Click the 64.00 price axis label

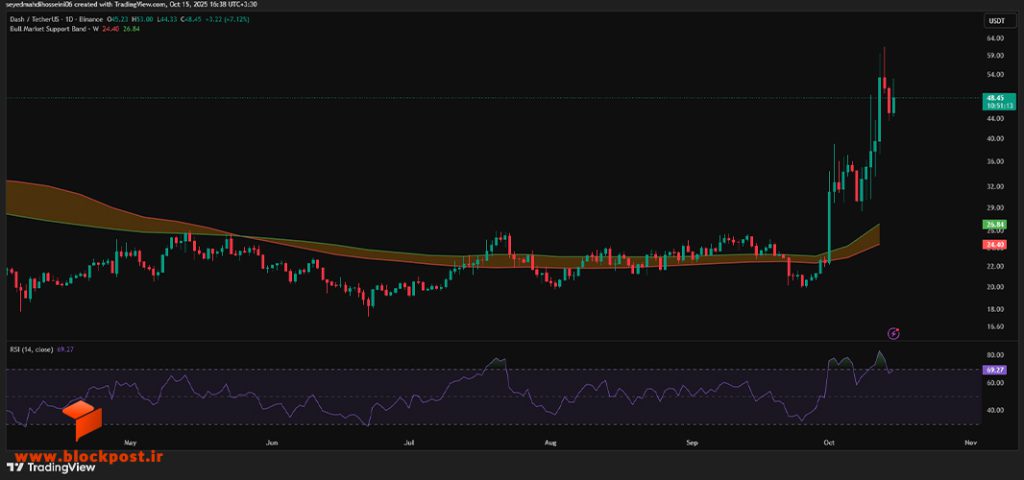click(995, 38)
